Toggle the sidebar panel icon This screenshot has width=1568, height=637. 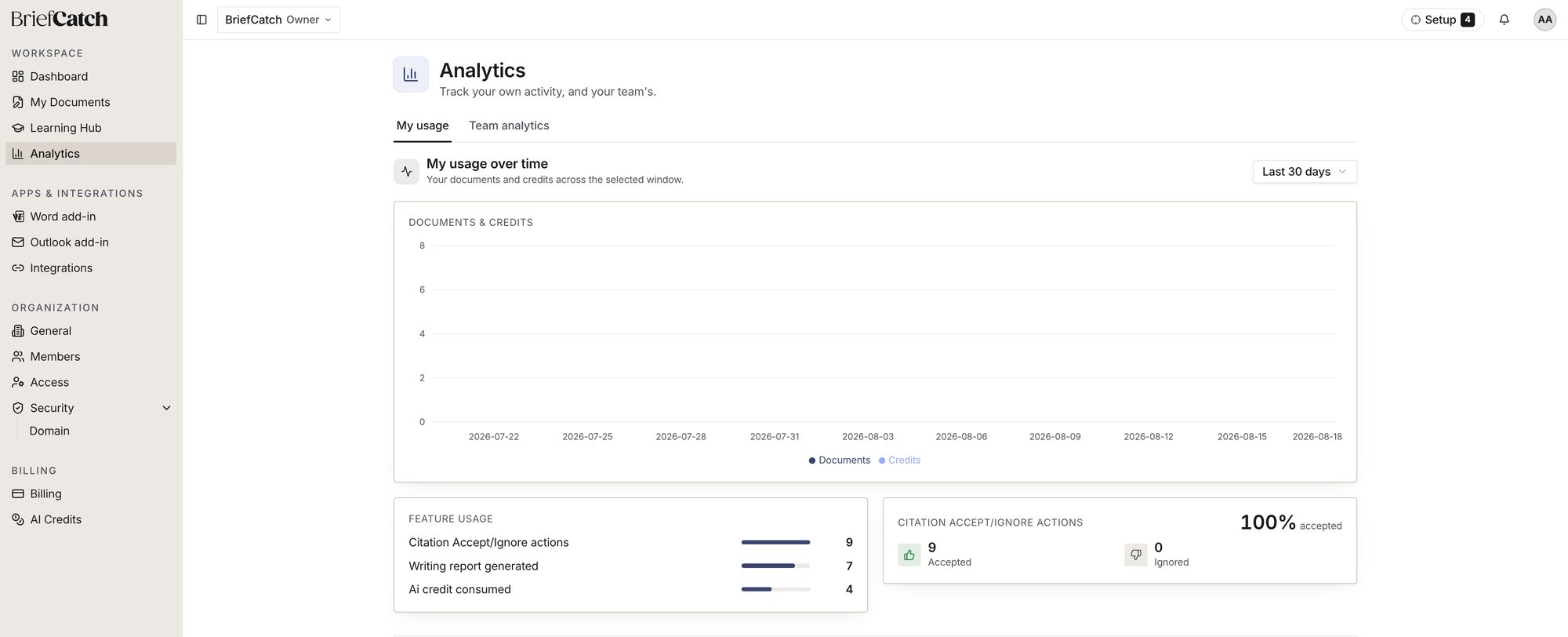(201, 20)
